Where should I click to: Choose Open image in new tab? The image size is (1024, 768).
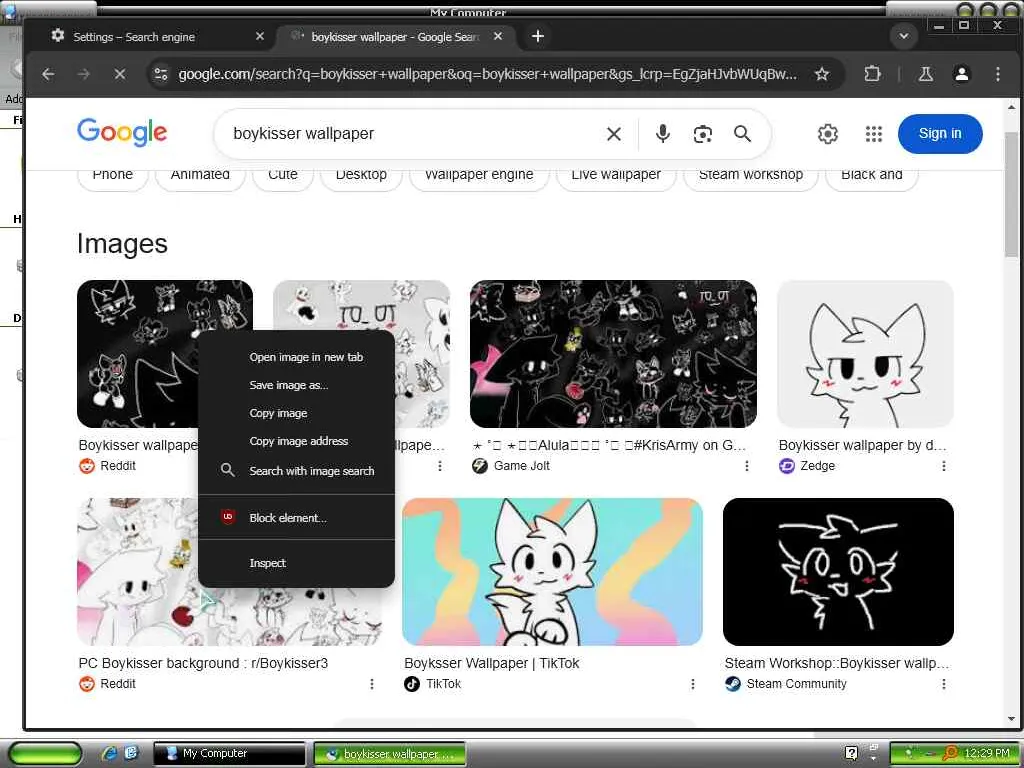(x=306, y=357)
